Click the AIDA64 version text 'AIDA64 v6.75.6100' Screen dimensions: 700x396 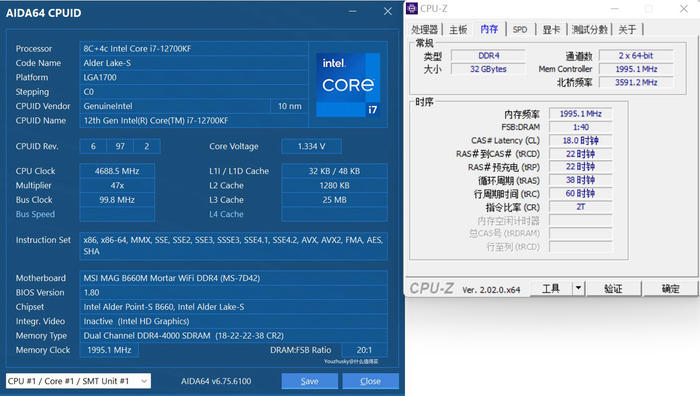point(216,381)
